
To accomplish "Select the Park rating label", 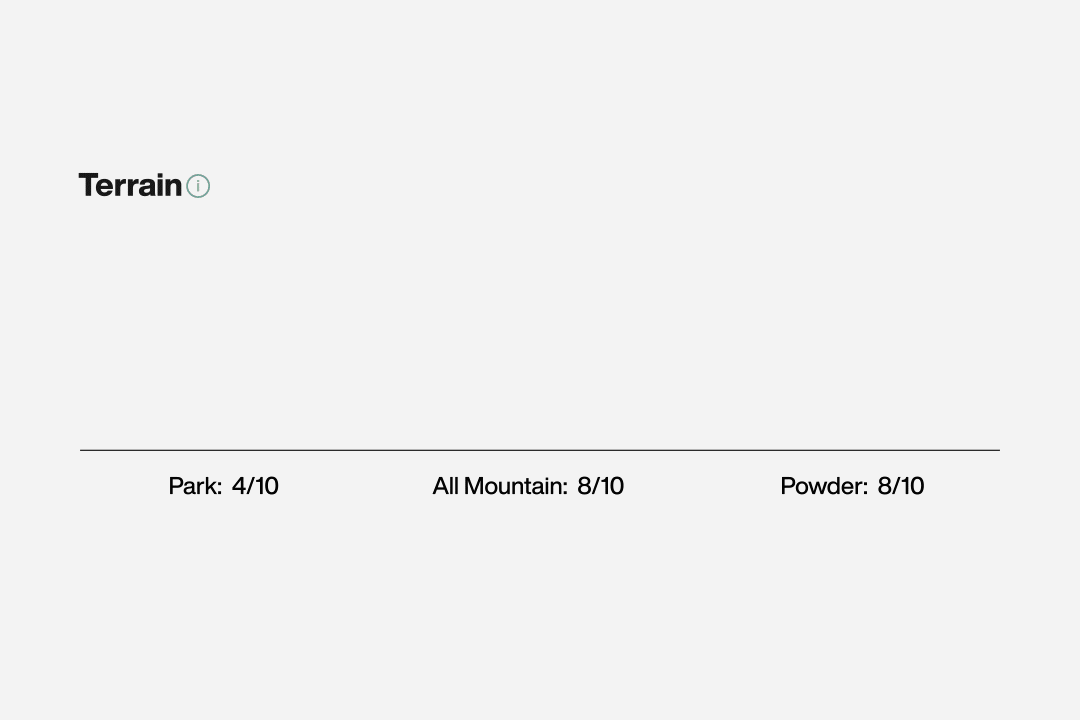I will click(x=195, y=486).
